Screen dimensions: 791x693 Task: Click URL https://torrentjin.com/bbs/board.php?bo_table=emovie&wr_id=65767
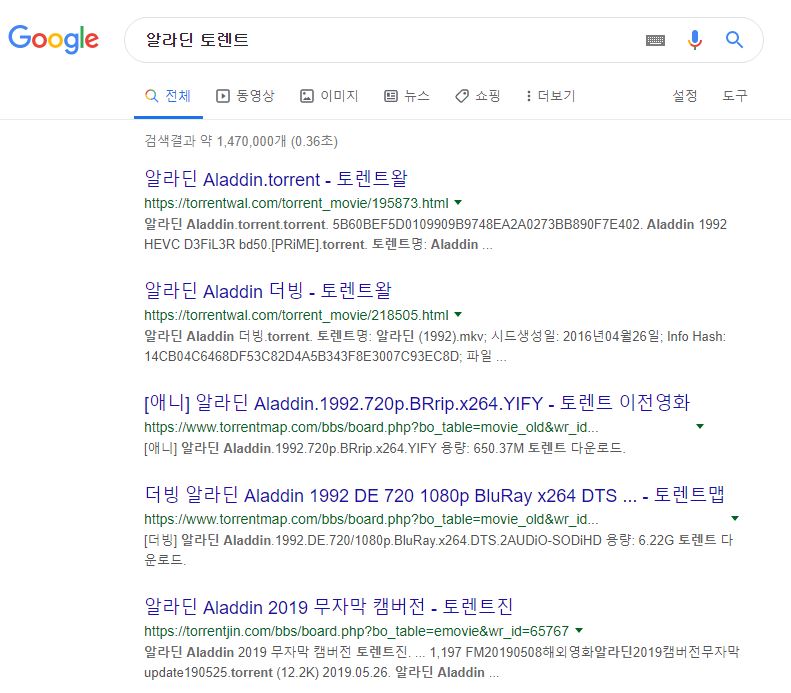[x=356, y=631]
